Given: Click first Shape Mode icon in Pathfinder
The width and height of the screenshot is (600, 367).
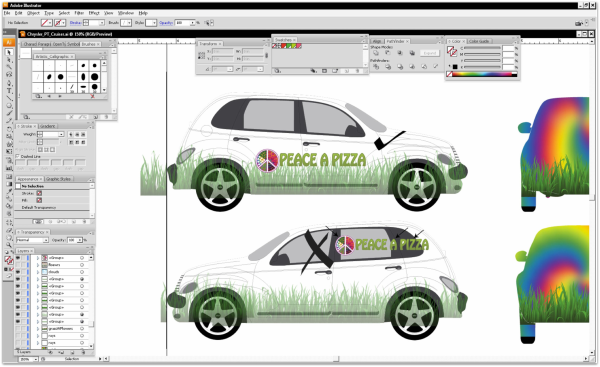Looking at the screenshot, I should [376, 53].
